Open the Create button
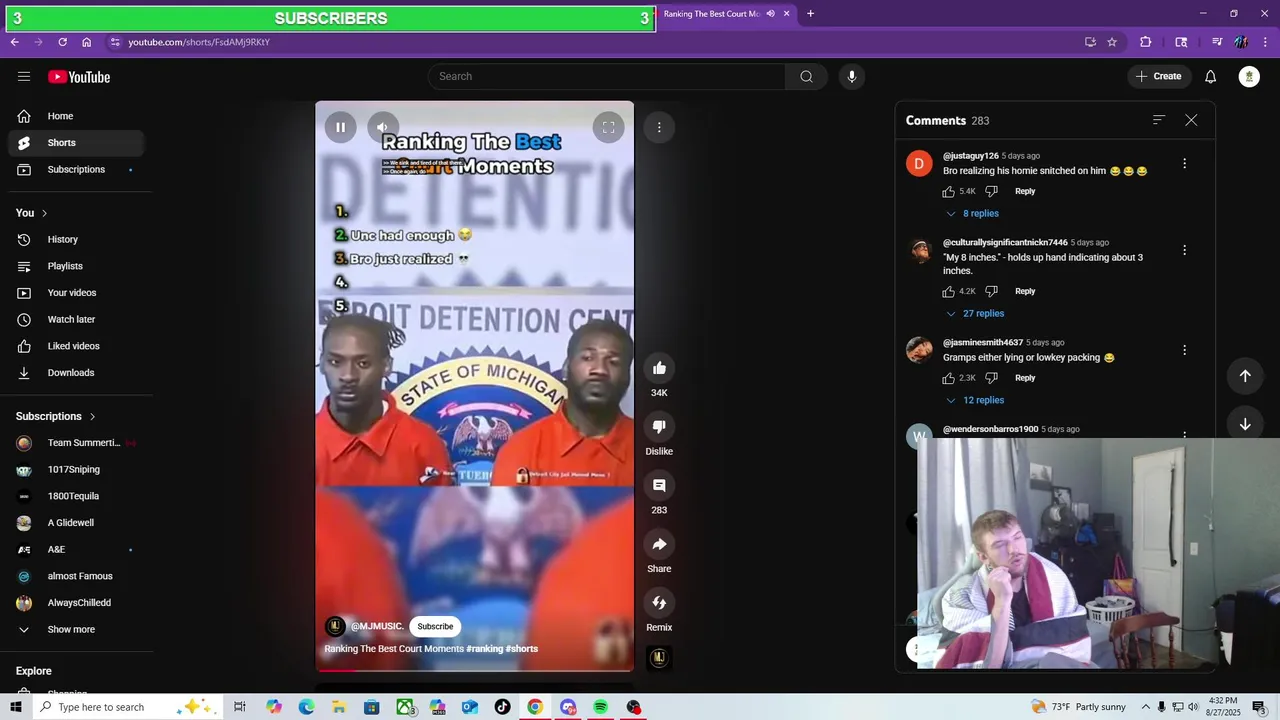The image size is (1280, 720). coord(1158,76)
